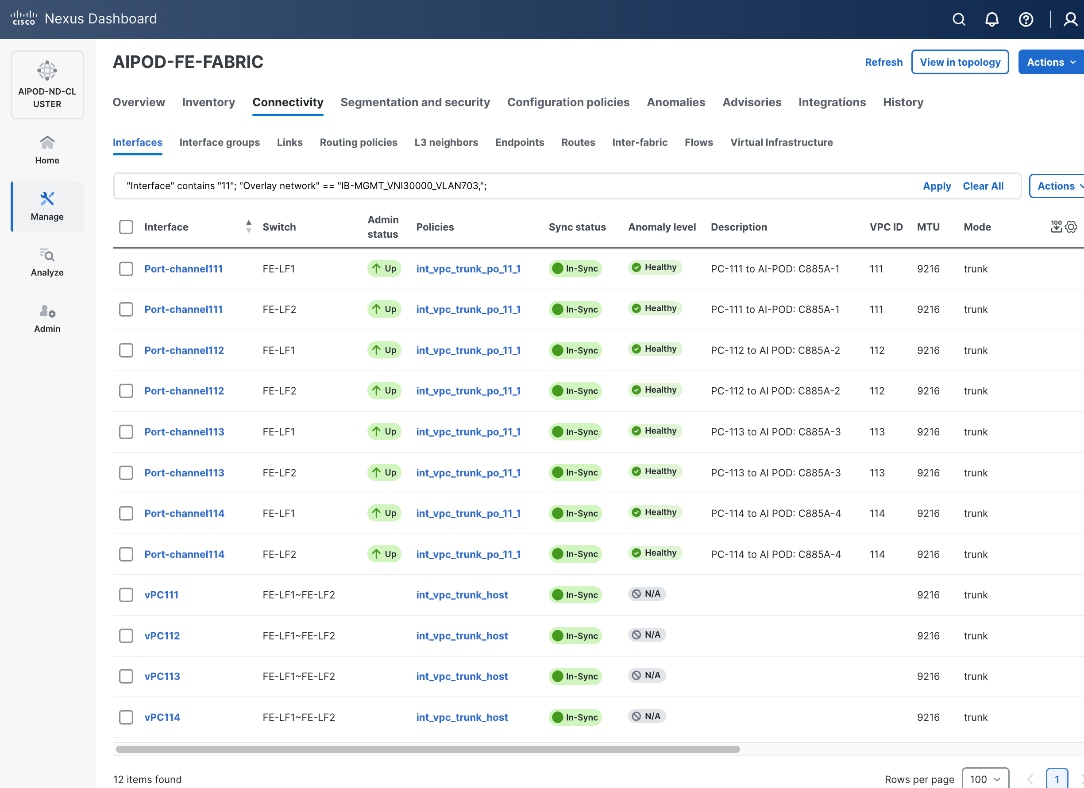Click the horizontal table scrollbar
The image size is (1084, 788).
coord(427,749)
